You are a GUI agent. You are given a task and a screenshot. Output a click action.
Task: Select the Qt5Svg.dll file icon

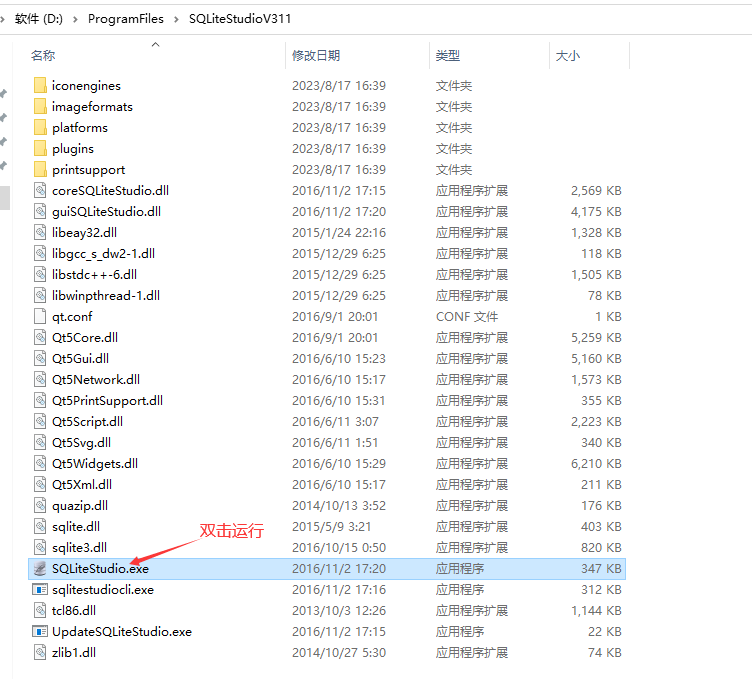coord(40,443)
